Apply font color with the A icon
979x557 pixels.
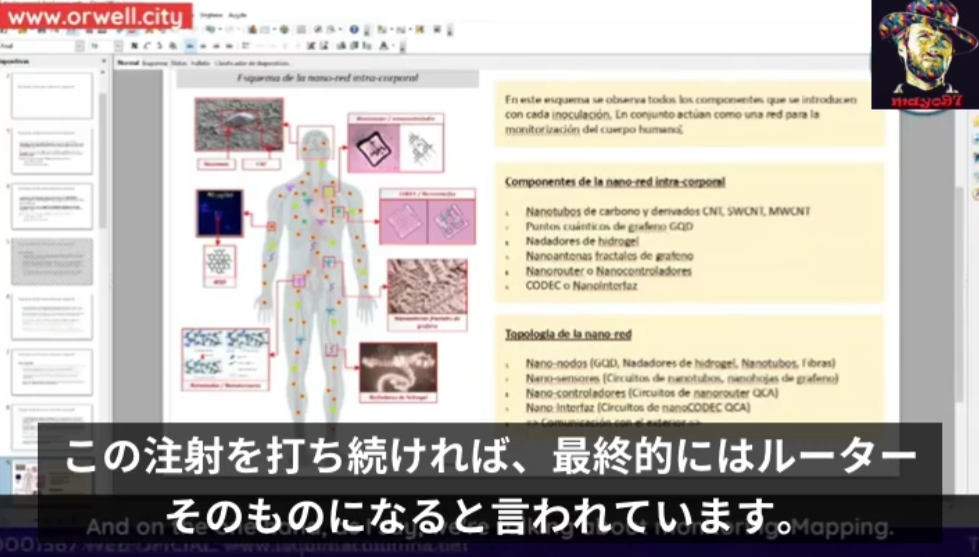click(x=383, y=46)
